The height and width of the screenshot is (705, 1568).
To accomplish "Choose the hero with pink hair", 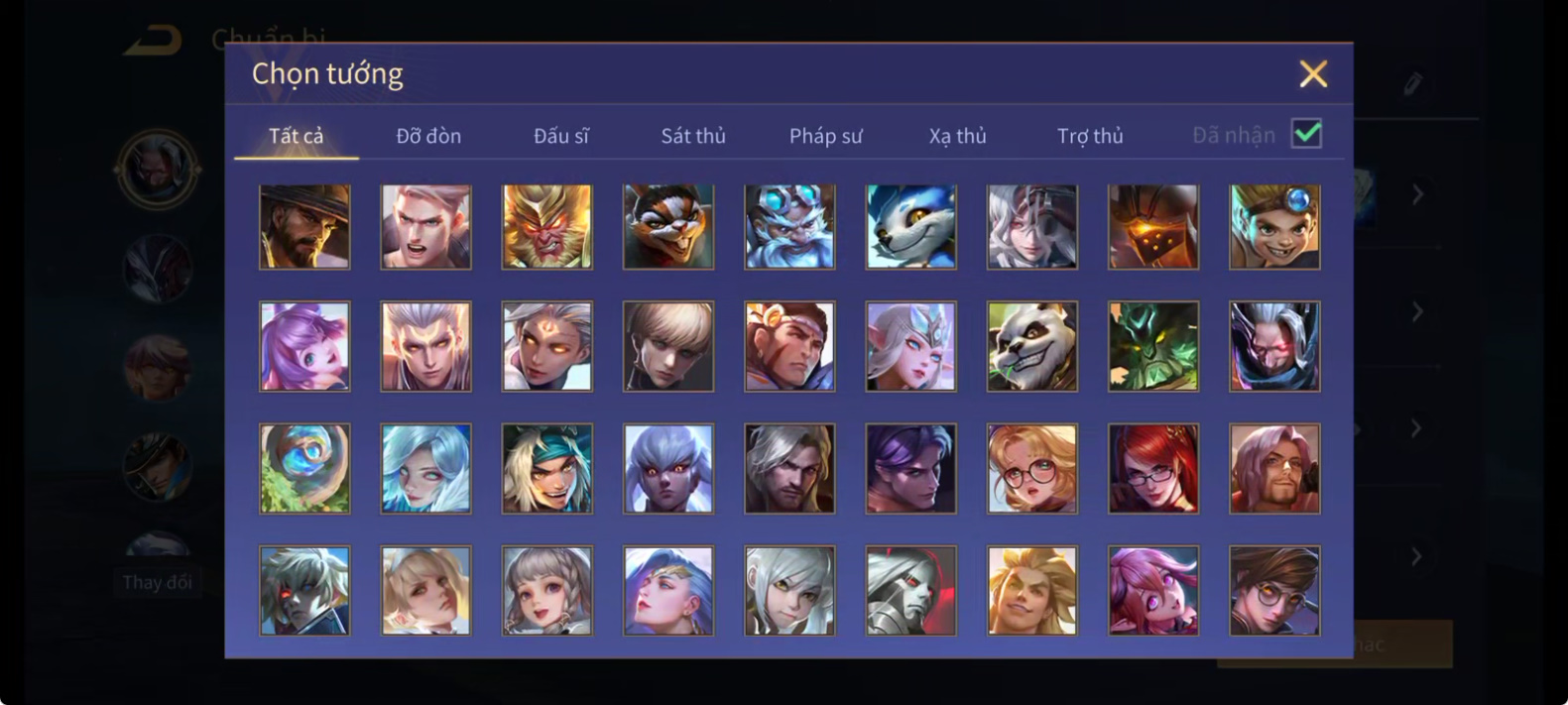I will pos(1153,591).
